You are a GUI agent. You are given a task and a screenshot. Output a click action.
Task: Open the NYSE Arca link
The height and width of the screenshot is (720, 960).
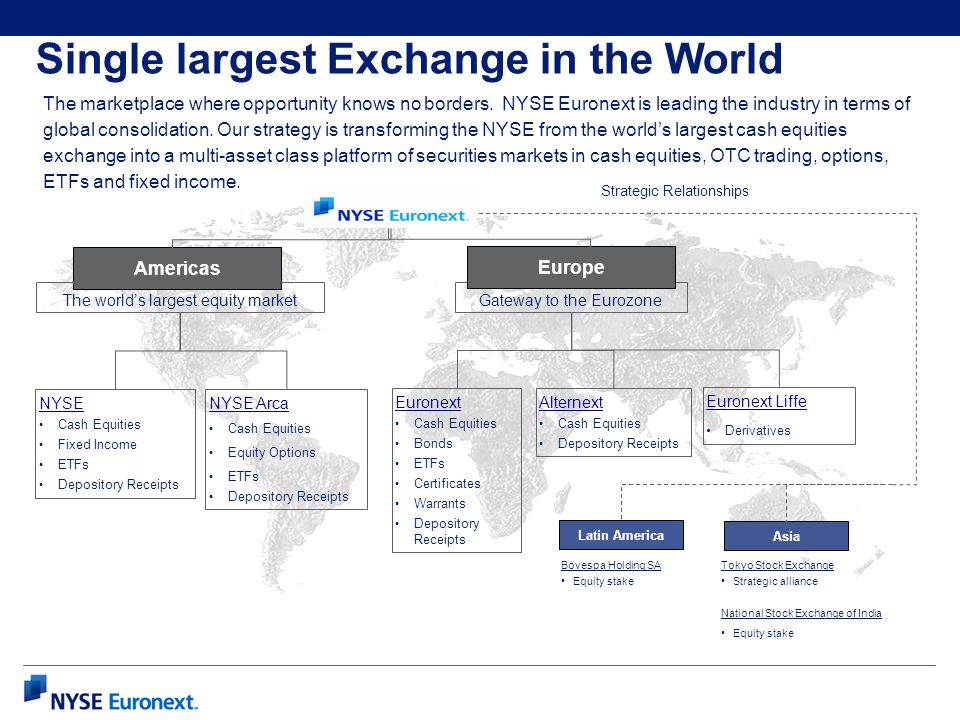tap(249, 403)
